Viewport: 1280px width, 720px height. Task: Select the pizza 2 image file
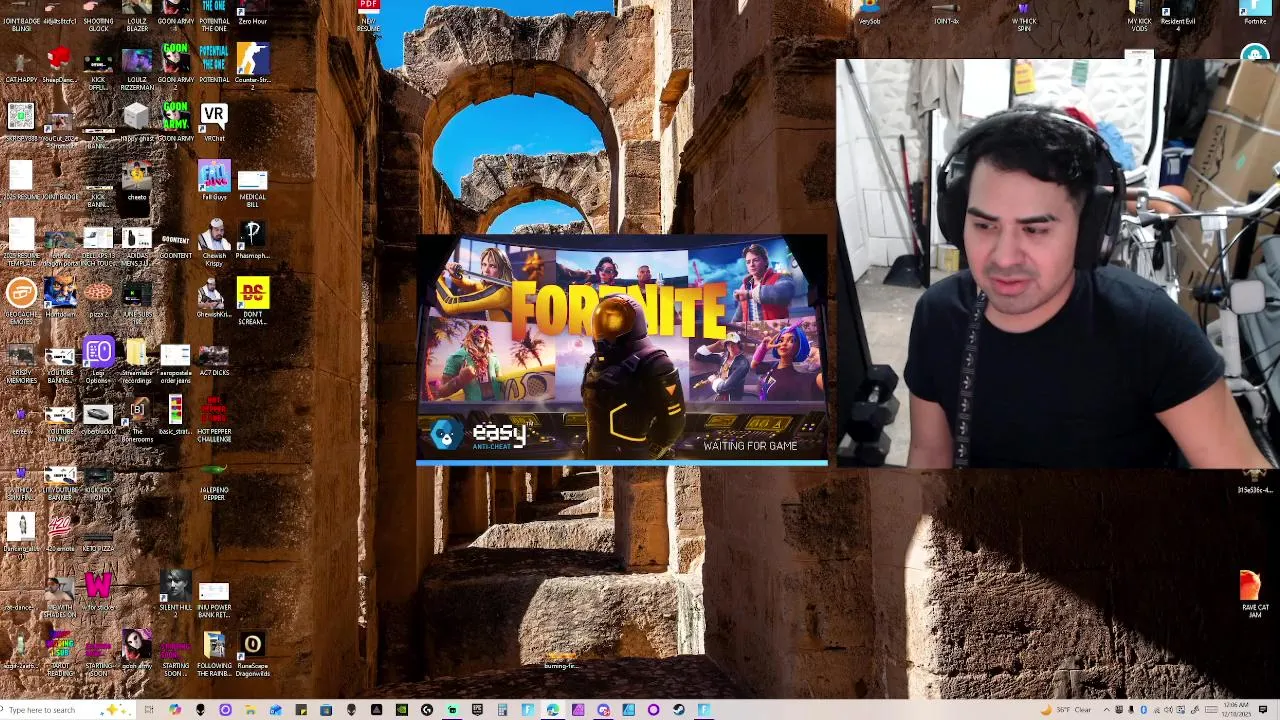[98, 298]
